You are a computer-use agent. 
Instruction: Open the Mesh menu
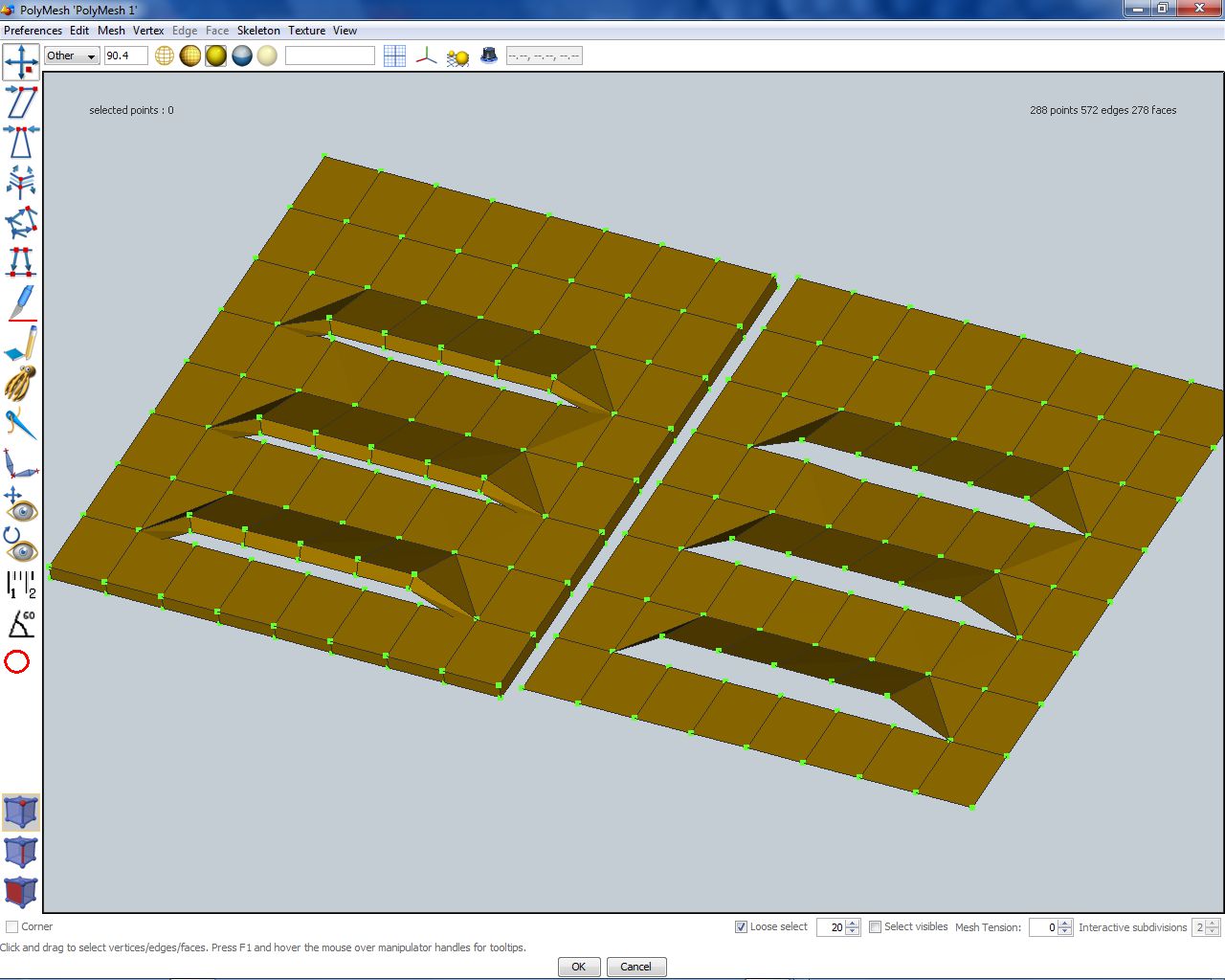tap(111, 31)
